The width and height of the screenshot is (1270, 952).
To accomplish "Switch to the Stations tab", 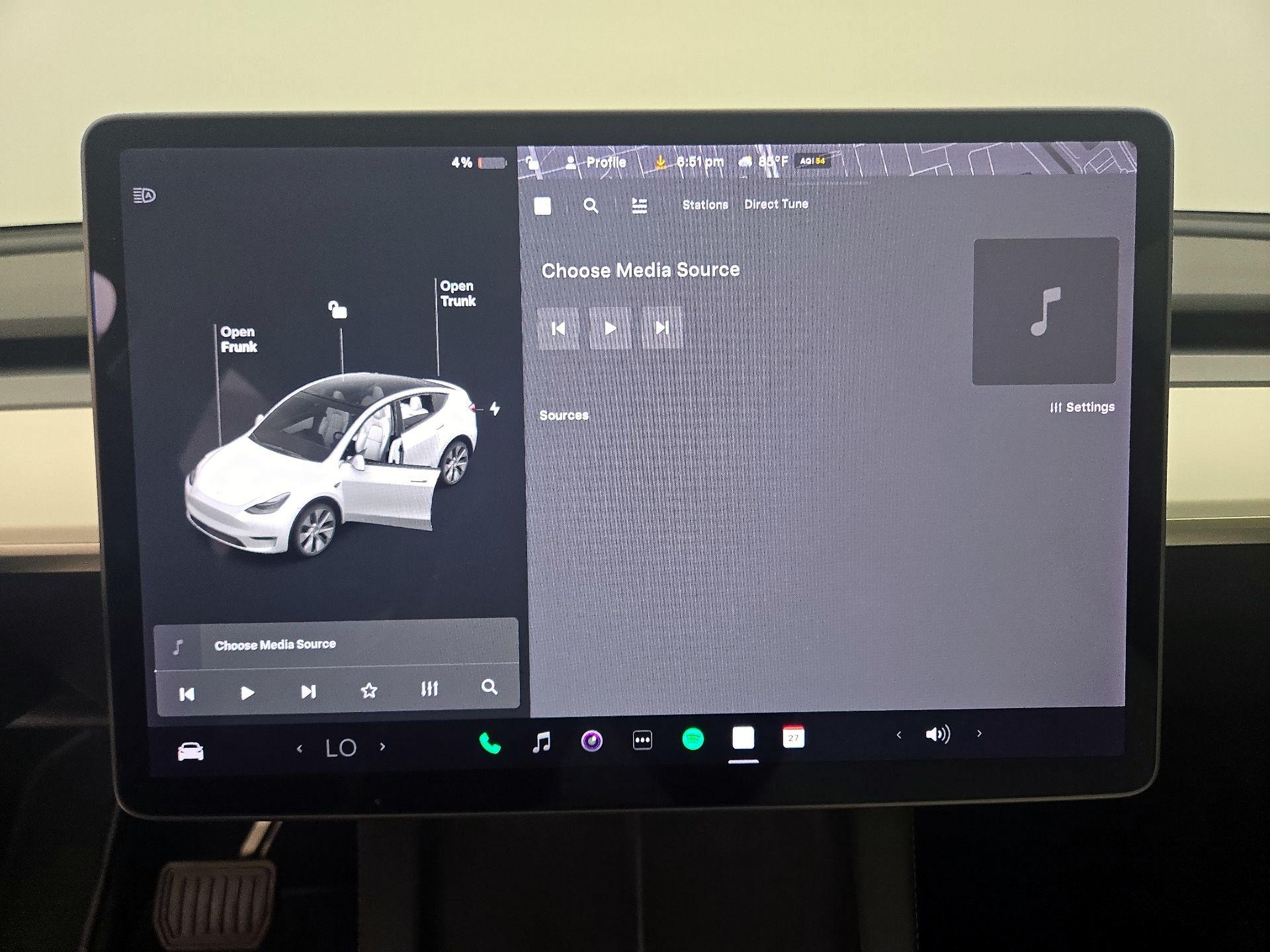I will coord(705,205).
